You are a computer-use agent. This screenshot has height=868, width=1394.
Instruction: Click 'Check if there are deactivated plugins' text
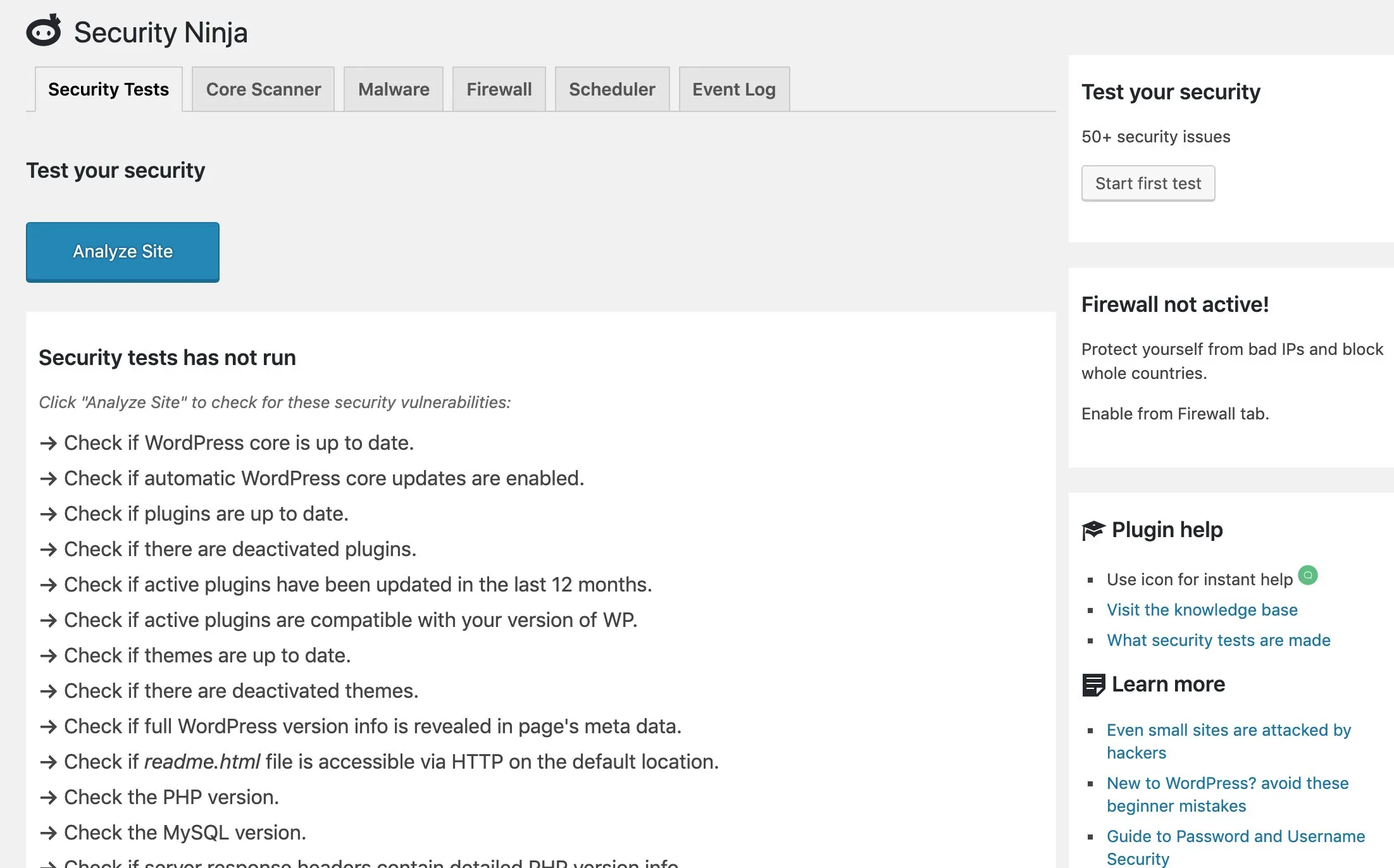(240, 549)
